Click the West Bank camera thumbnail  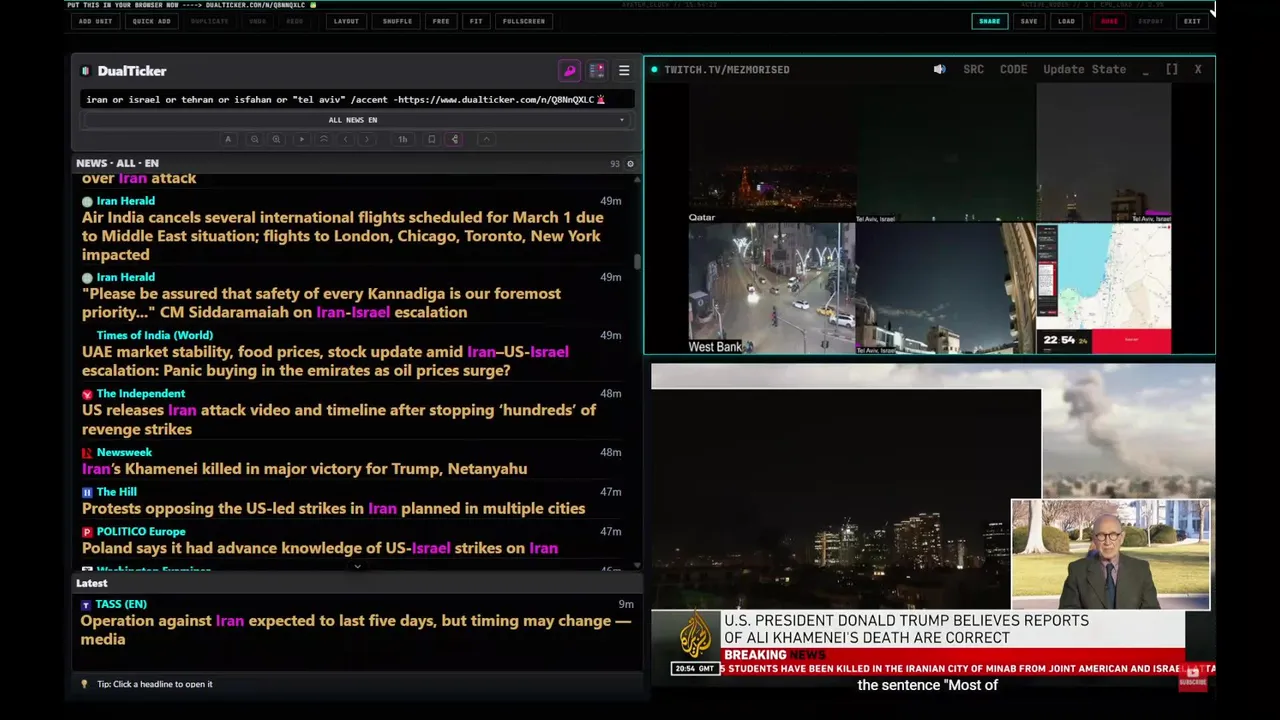pyautogui.click(x=770, y=288)
